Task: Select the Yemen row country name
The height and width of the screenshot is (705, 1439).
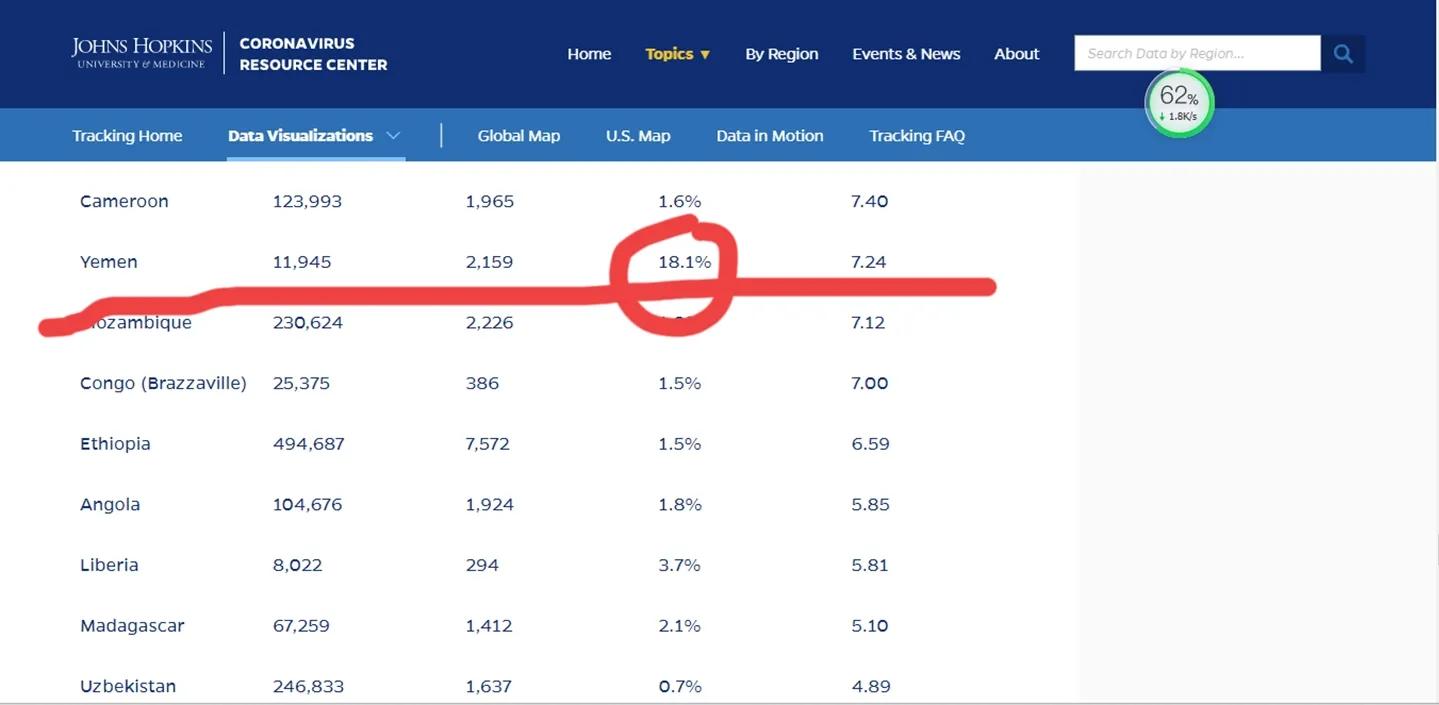Action: point(109,262)
